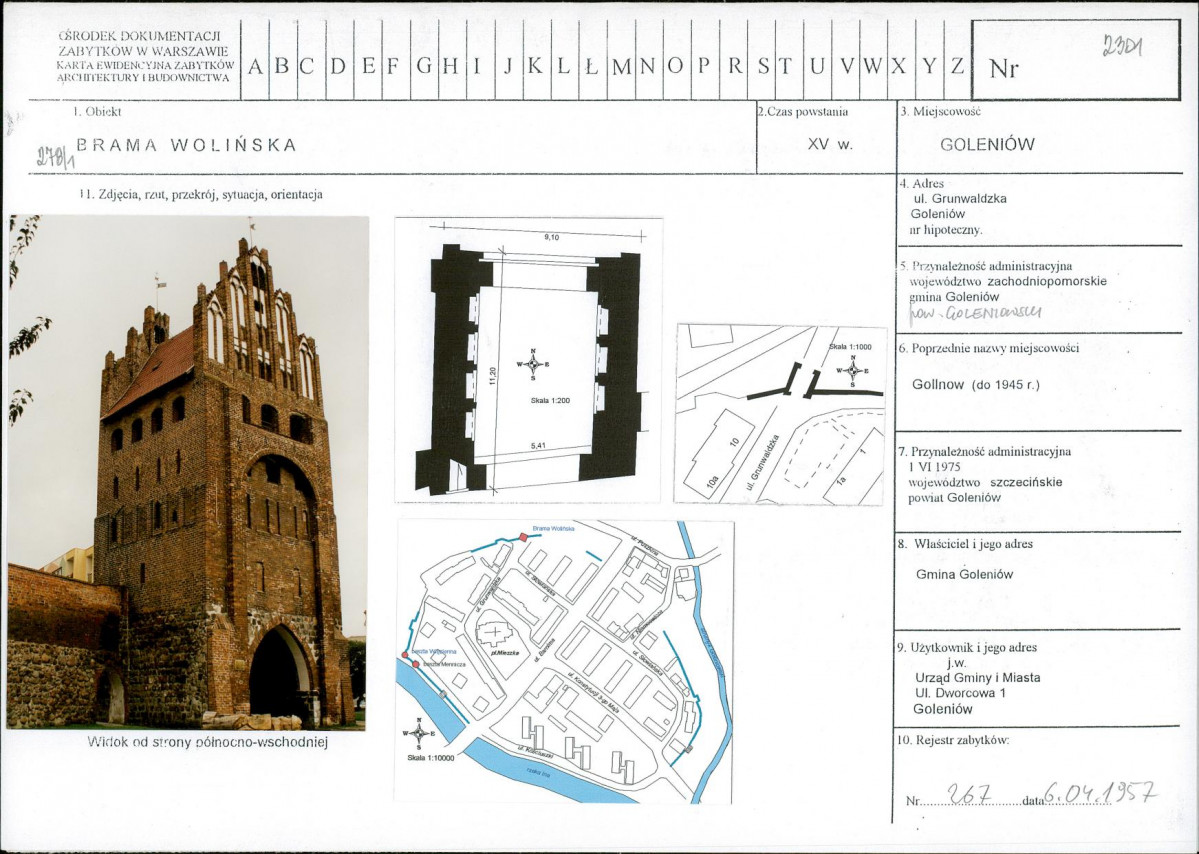Click the street label ul. Konstytucji 3-go Maja
The width and height of the screenshot is (1199, 854).
(x=593, y=692)
